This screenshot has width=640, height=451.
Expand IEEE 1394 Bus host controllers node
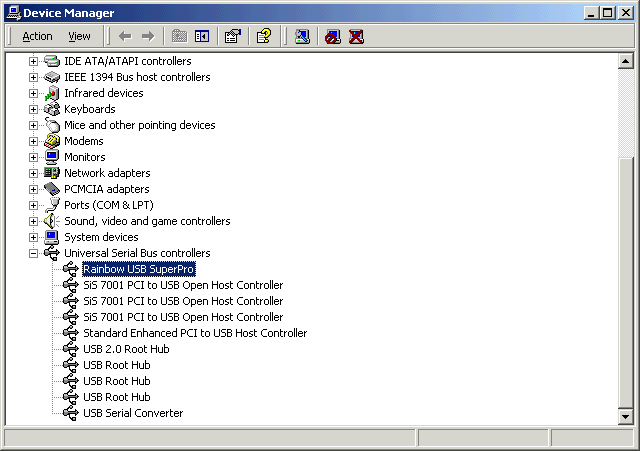click(33, 77)
